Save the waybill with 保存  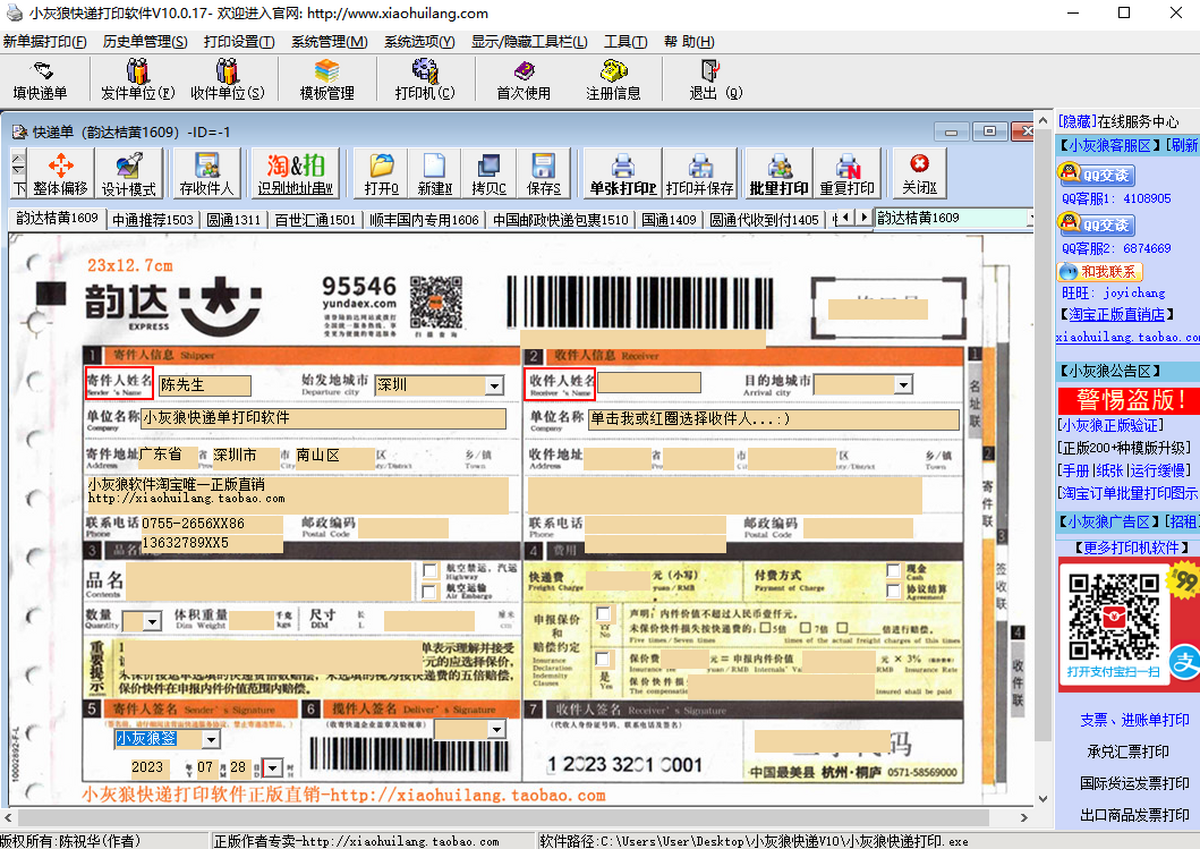tap(543, 175)
